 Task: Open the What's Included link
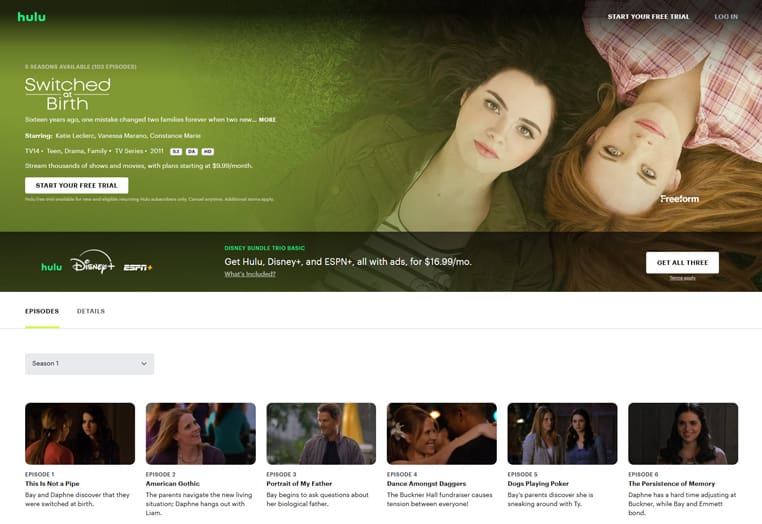click(x=250, y=274)
